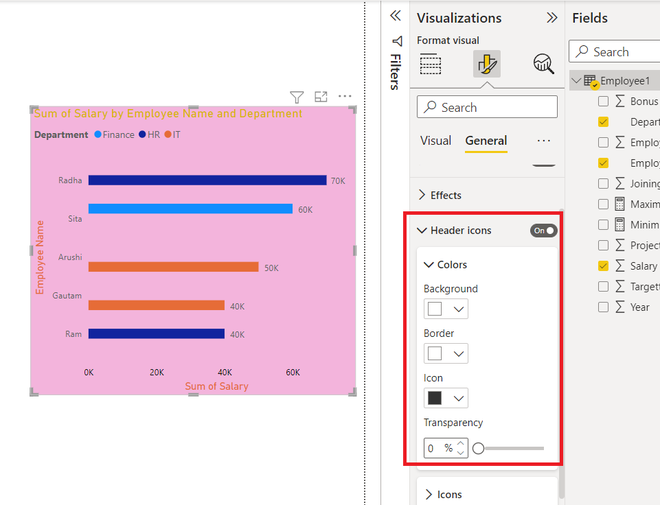Viewport: 660px width, 505px height.
Task: Select Radha's 70K bar
Action: coord(208,180)
